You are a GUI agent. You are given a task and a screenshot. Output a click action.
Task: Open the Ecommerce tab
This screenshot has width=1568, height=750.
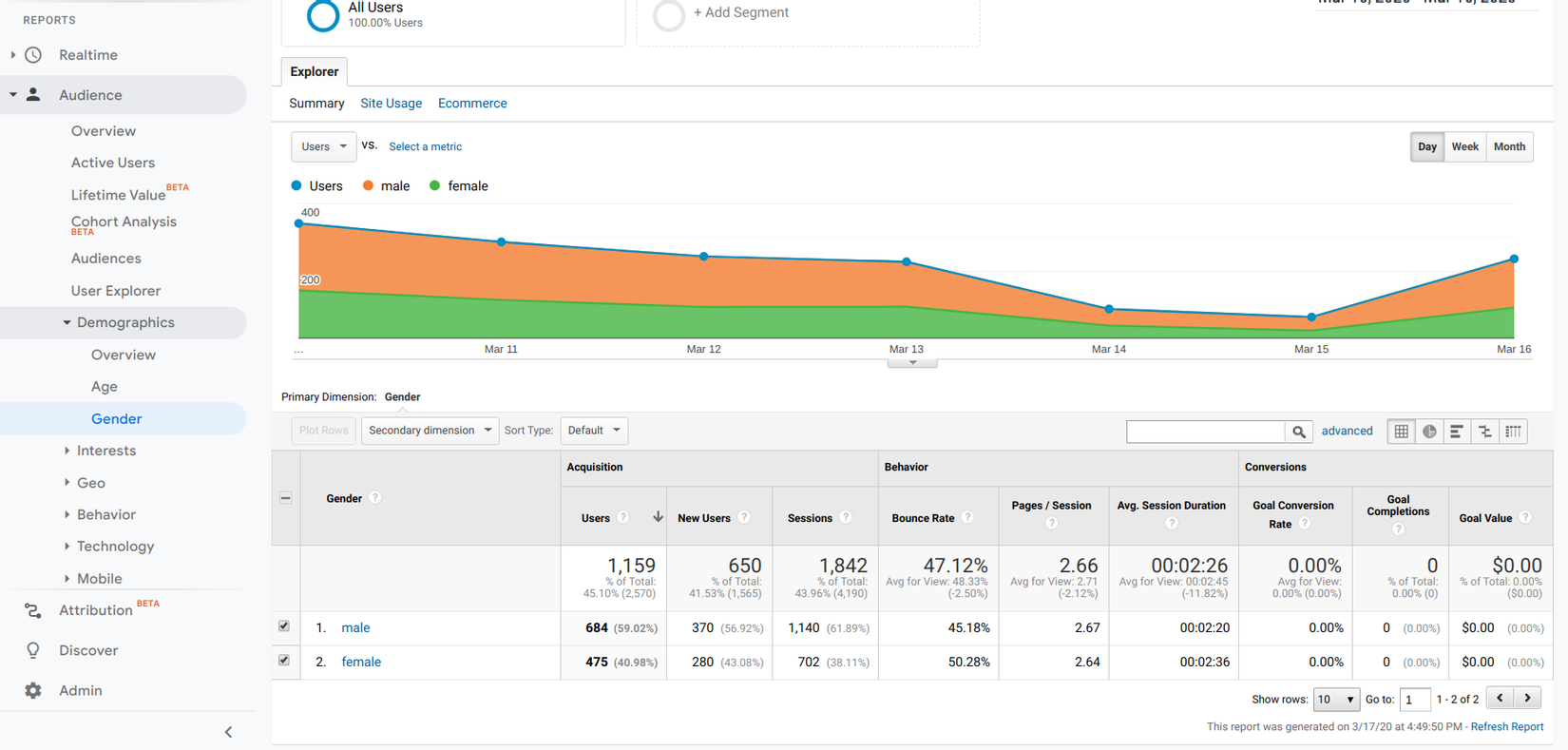coord(472,104)
